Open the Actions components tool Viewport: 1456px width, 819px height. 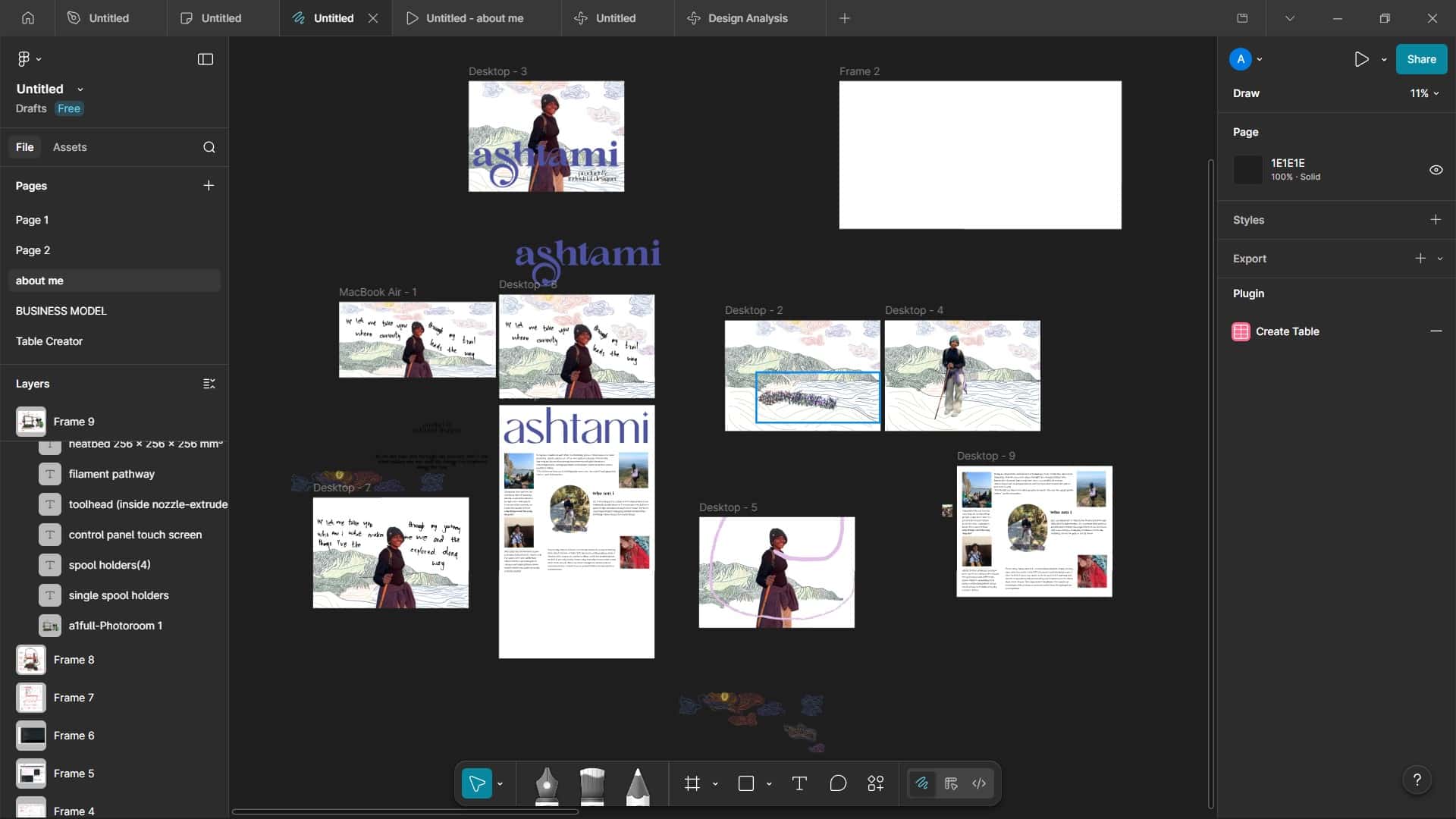876,784
